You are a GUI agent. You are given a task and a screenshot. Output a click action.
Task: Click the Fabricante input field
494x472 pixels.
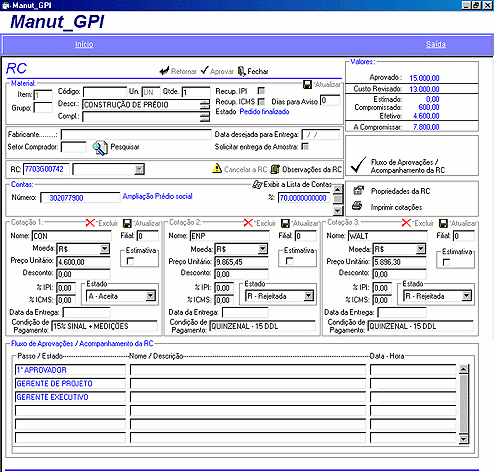(136, 134)
